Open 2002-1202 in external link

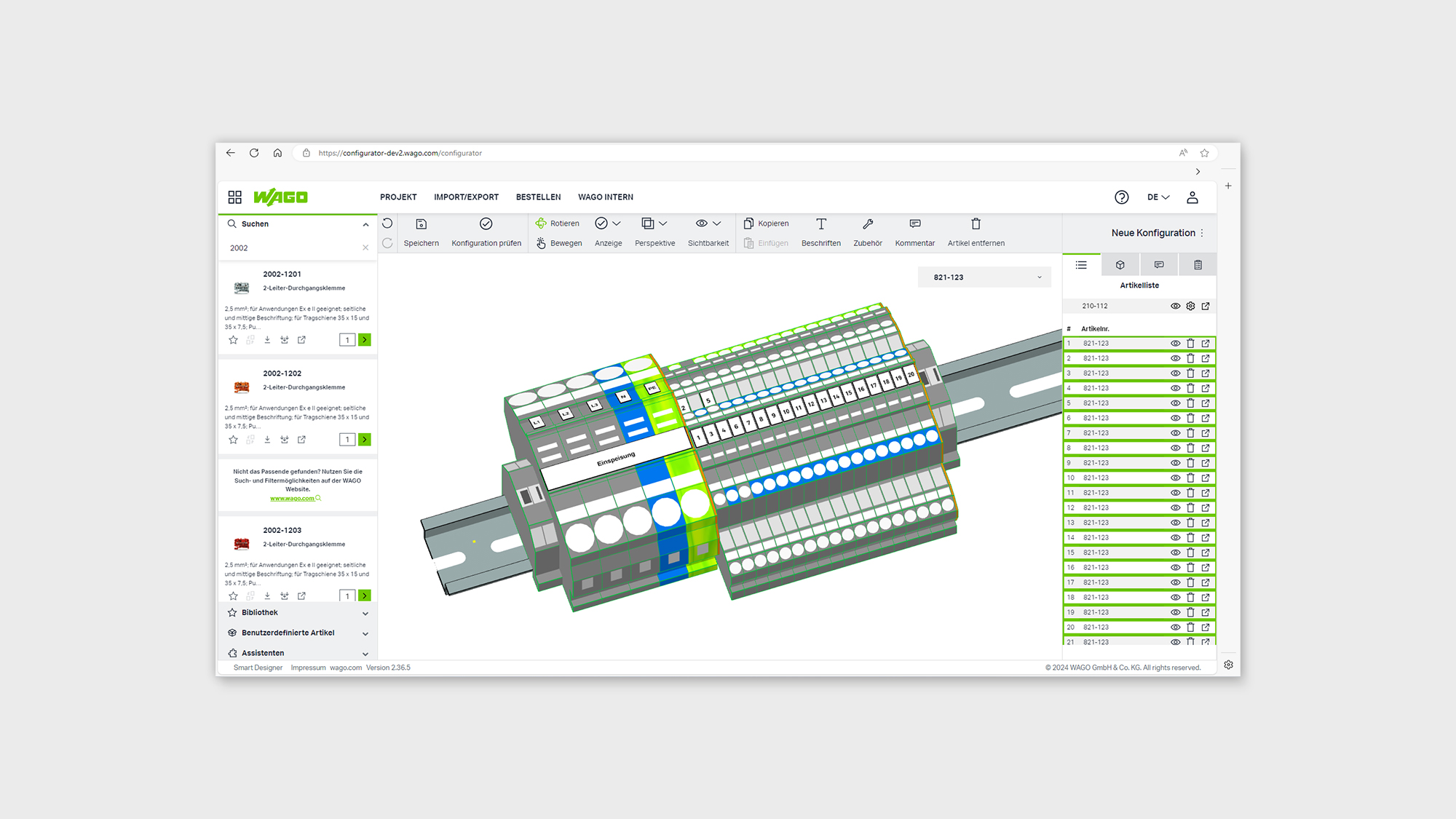pos(301,440)
